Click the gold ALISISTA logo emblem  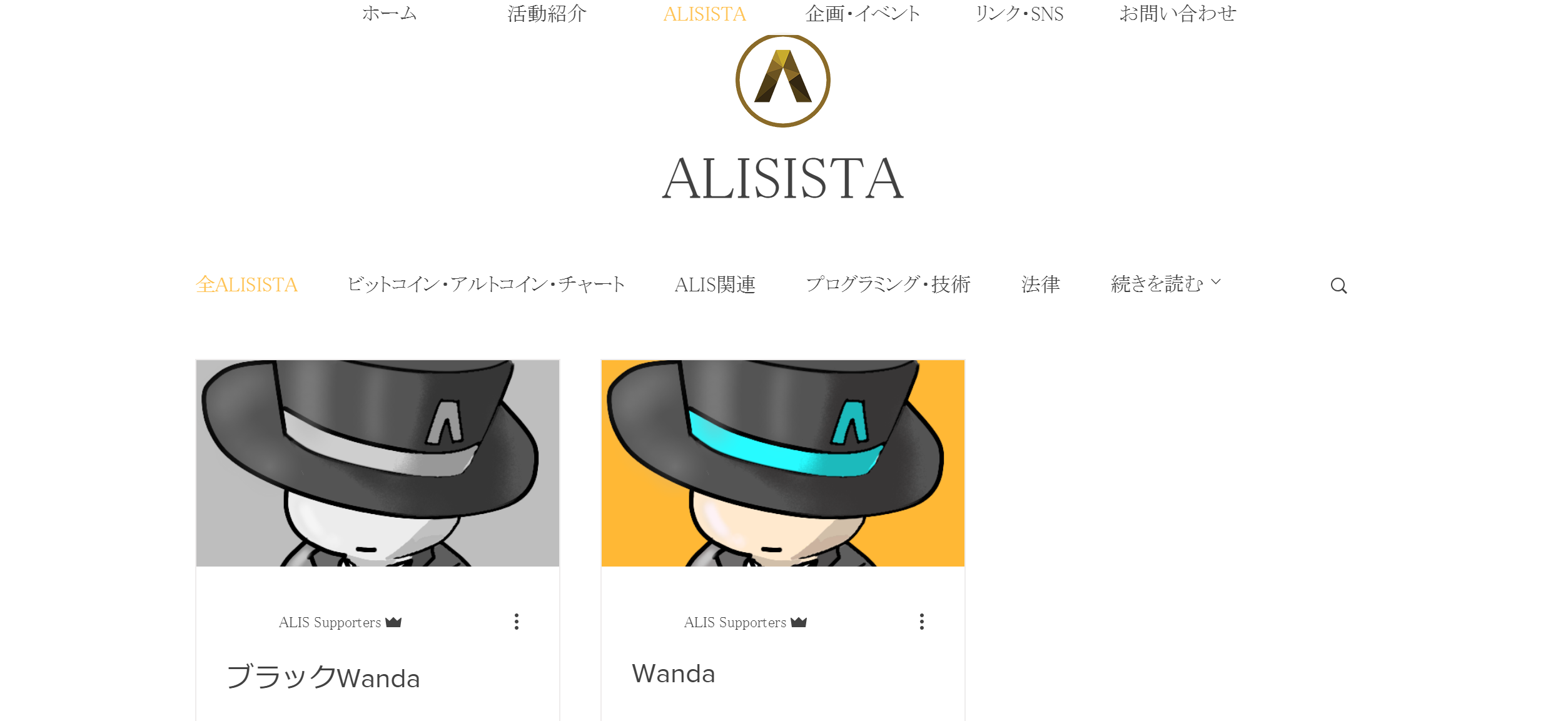[x=782, y=81]
